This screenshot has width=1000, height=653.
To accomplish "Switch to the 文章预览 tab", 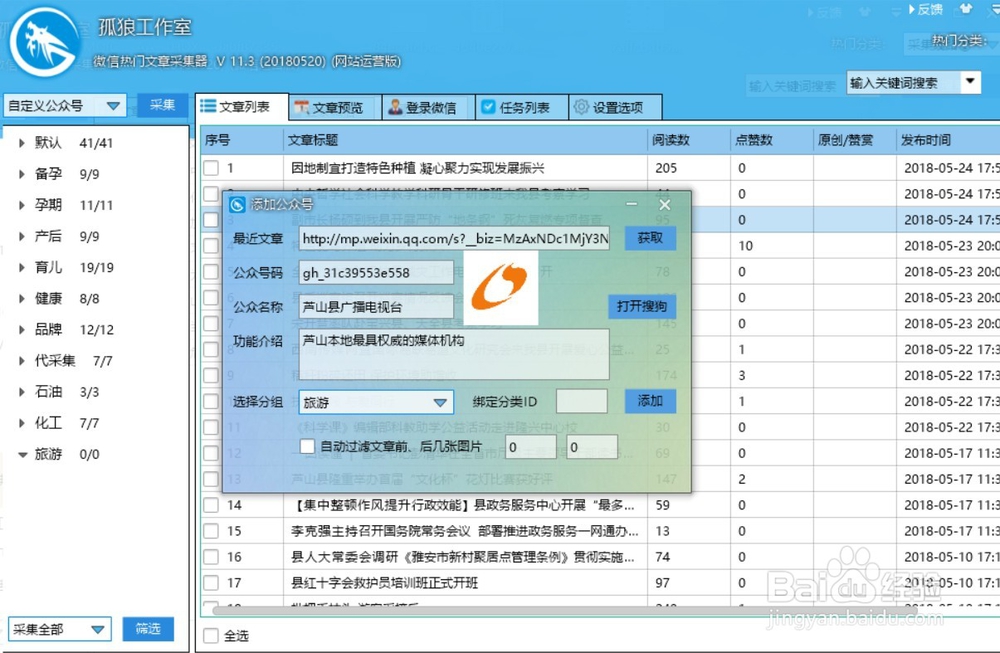I will click(330, 106).
